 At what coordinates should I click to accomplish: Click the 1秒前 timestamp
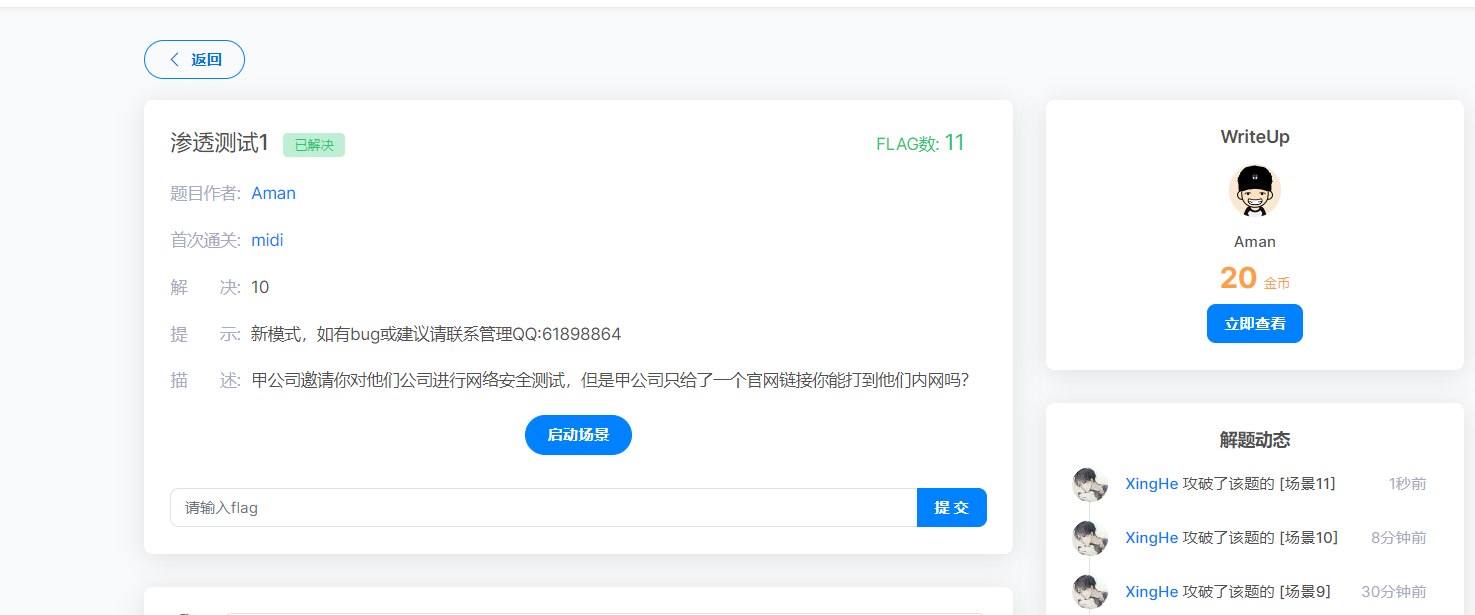[1407, 484]
